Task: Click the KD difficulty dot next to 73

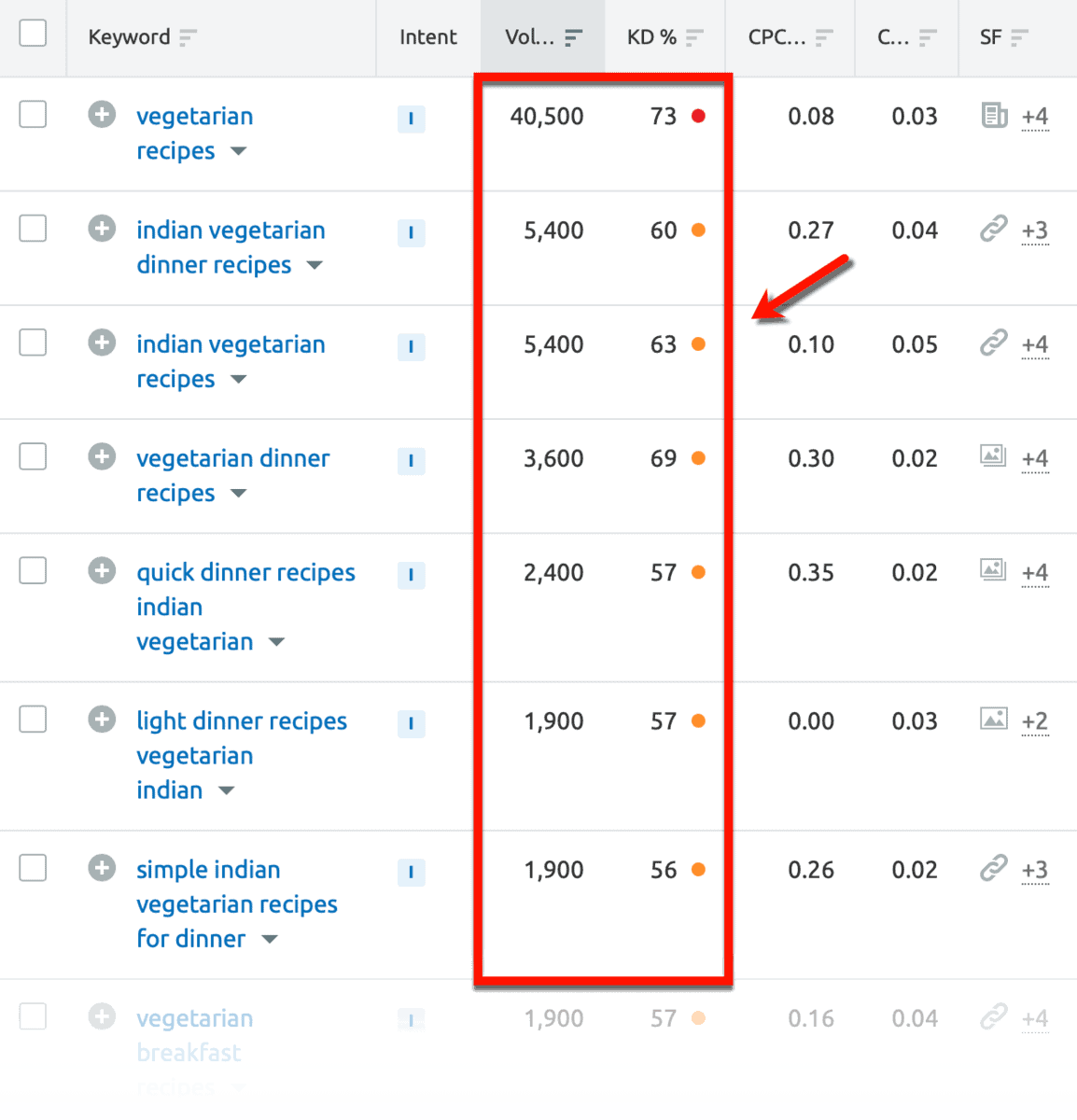Action: point(698,116)
